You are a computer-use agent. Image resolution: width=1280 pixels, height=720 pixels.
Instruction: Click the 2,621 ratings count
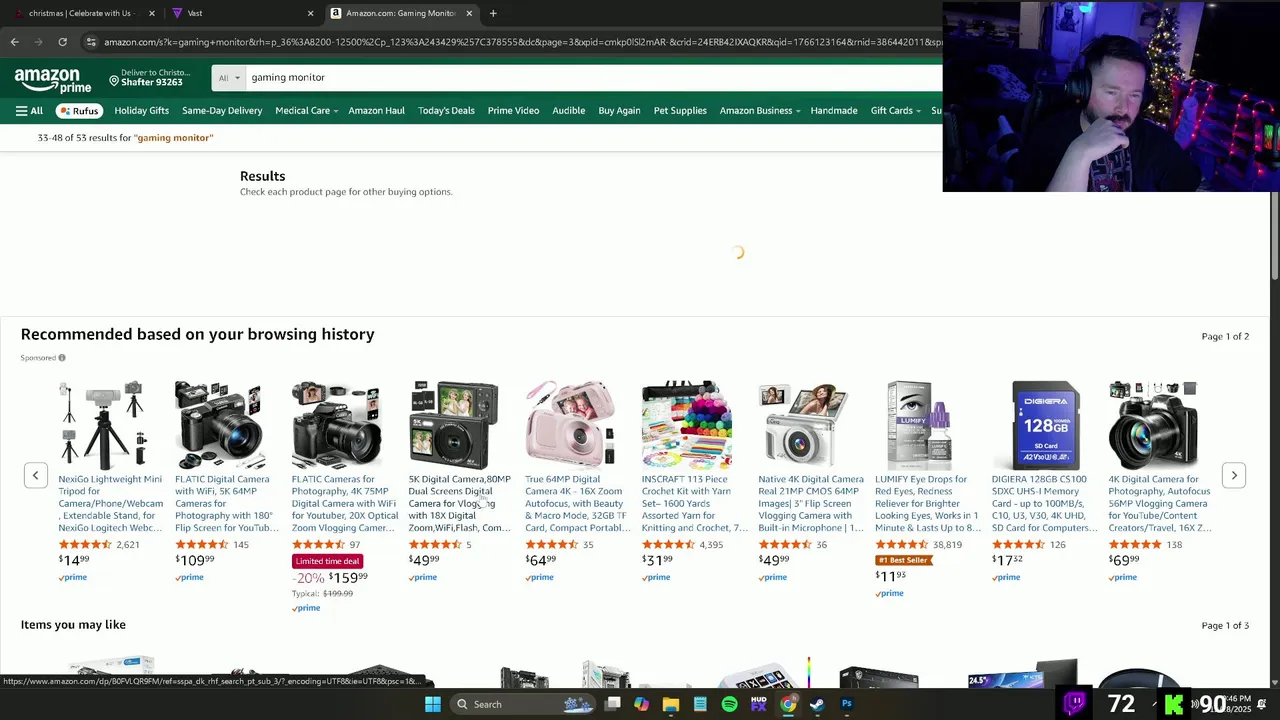128,545
